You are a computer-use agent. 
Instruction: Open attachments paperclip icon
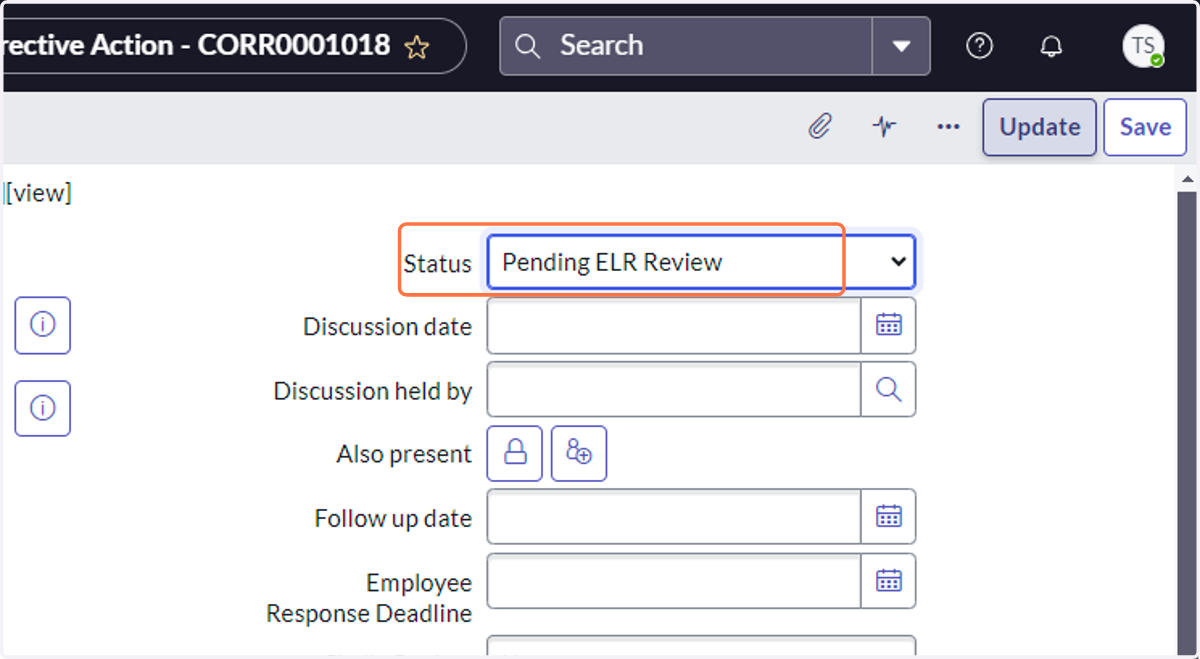coord(820,127)
